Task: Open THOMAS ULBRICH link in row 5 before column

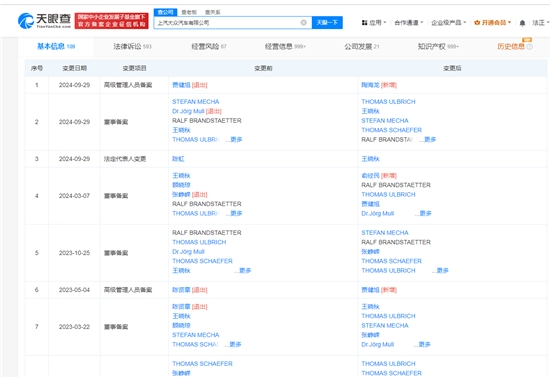Action: pos(199,242)
